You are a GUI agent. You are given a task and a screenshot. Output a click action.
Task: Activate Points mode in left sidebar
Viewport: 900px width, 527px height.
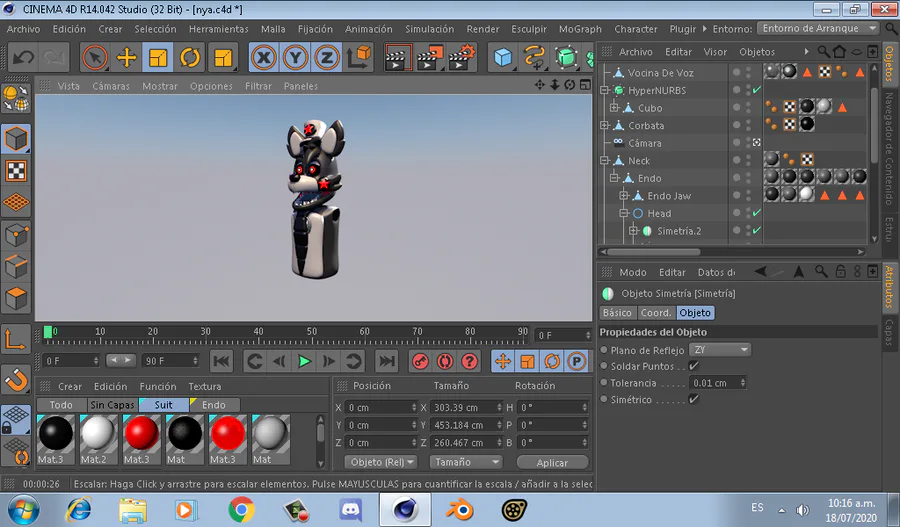pos(15,235)
